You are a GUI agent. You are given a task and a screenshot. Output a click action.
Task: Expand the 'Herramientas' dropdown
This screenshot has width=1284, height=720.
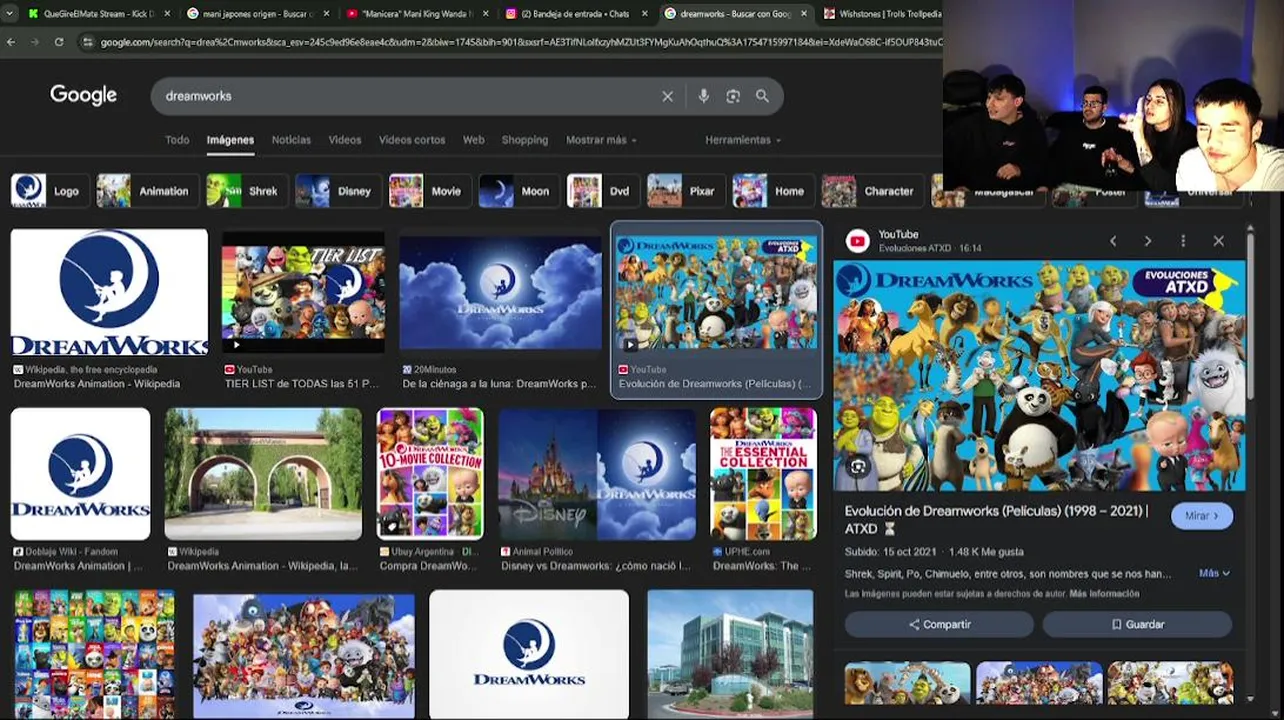[743, 140]
